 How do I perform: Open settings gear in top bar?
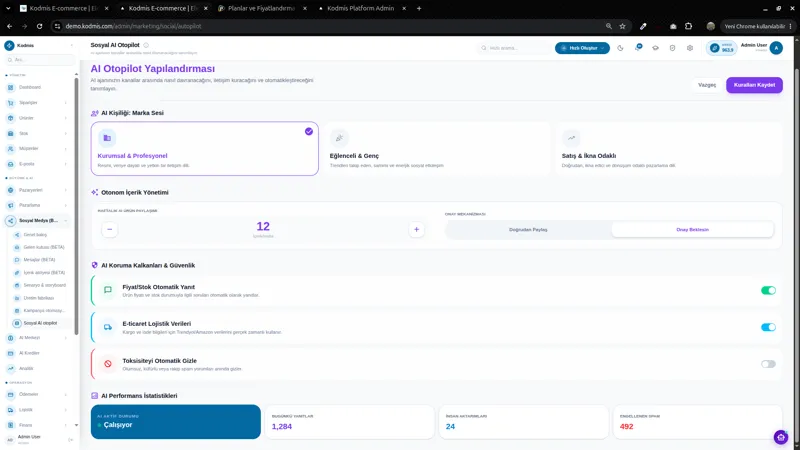tap(690, 48)
